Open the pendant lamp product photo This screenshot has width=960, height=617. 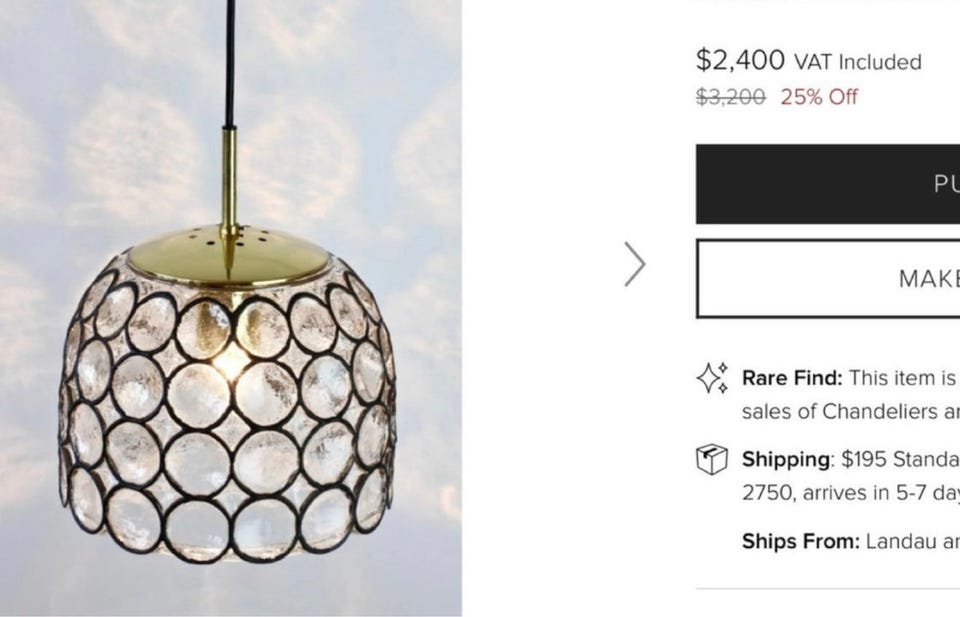point(230,308)
